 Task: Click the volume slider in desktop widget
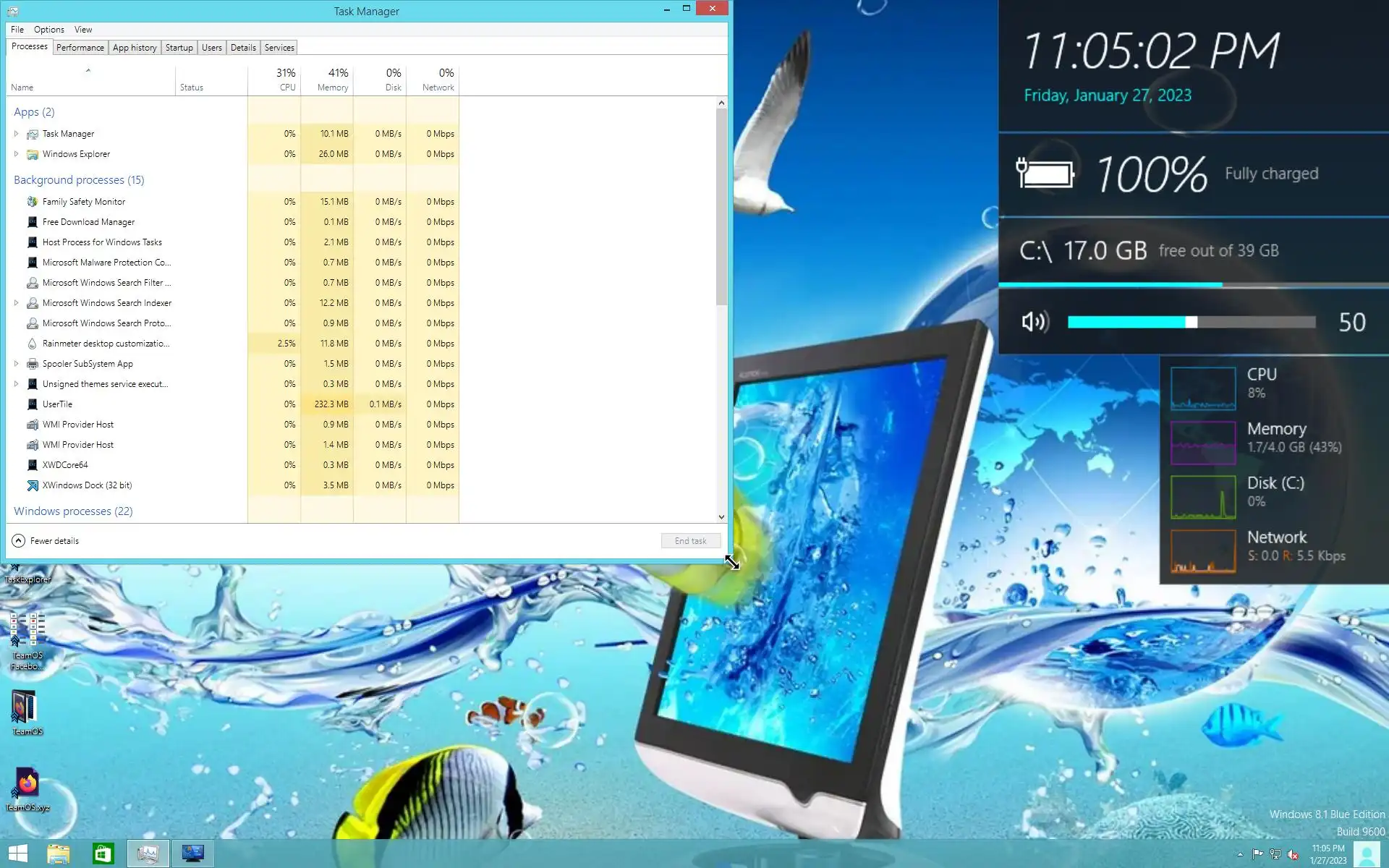coord(1191,323)
